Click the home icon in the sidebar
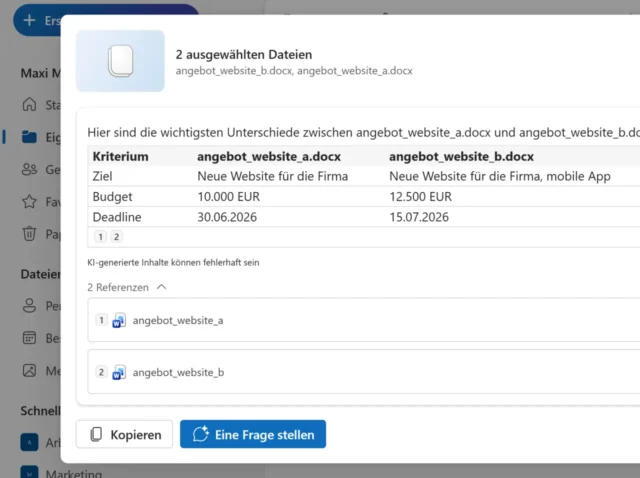640x478 pixels. coord(29,104)
